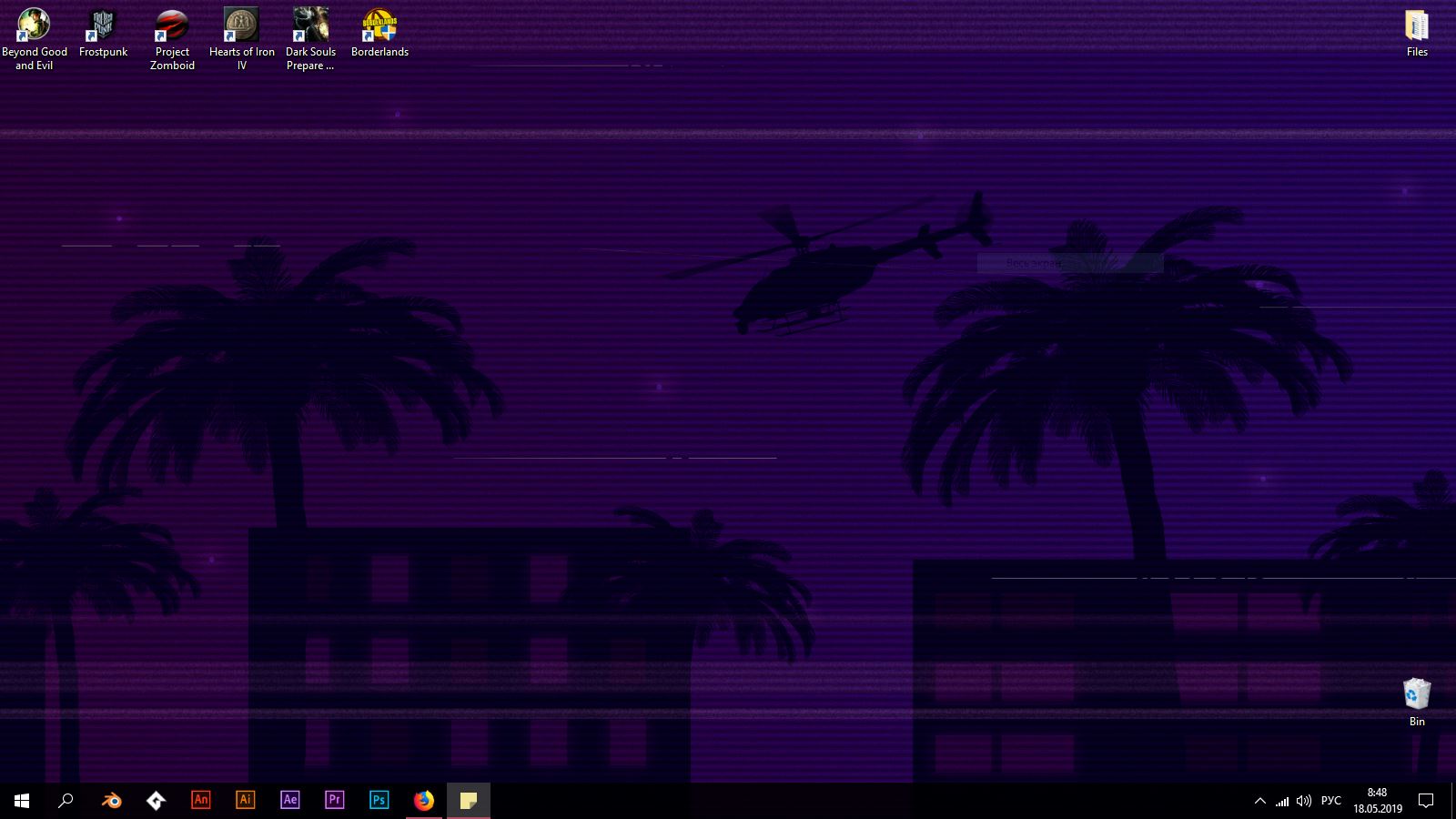Open taskbar search magnifier
The height and width of the screenshot is (819, 1456).
click(x=66, y=801)
